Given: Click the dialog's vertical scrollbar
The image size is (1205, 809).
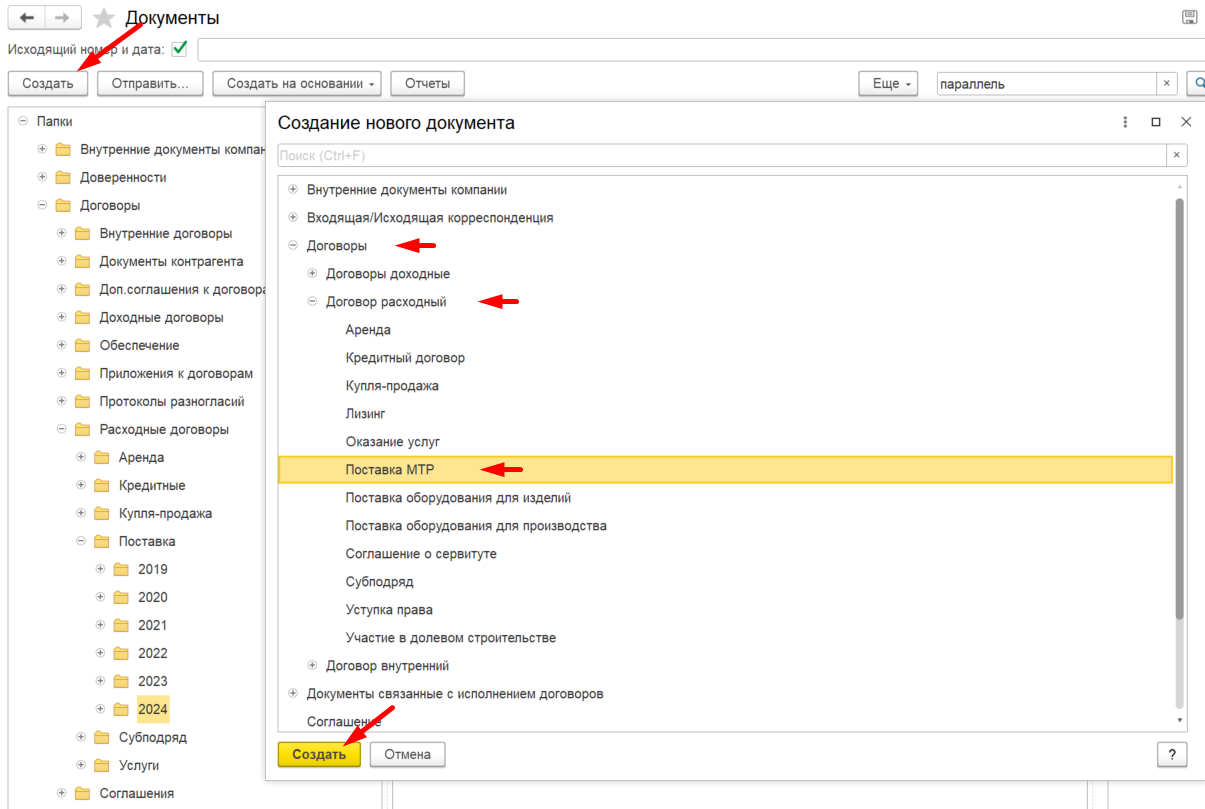Looking at the screenshot, I should pyautogui.click(x=1180, y=410).
